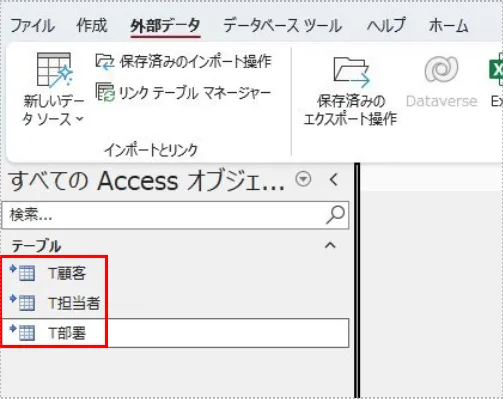Viewport: 503px width, 399px height.
Task: Click the linked table icon for T顧客
Action: tap(22, 272)
